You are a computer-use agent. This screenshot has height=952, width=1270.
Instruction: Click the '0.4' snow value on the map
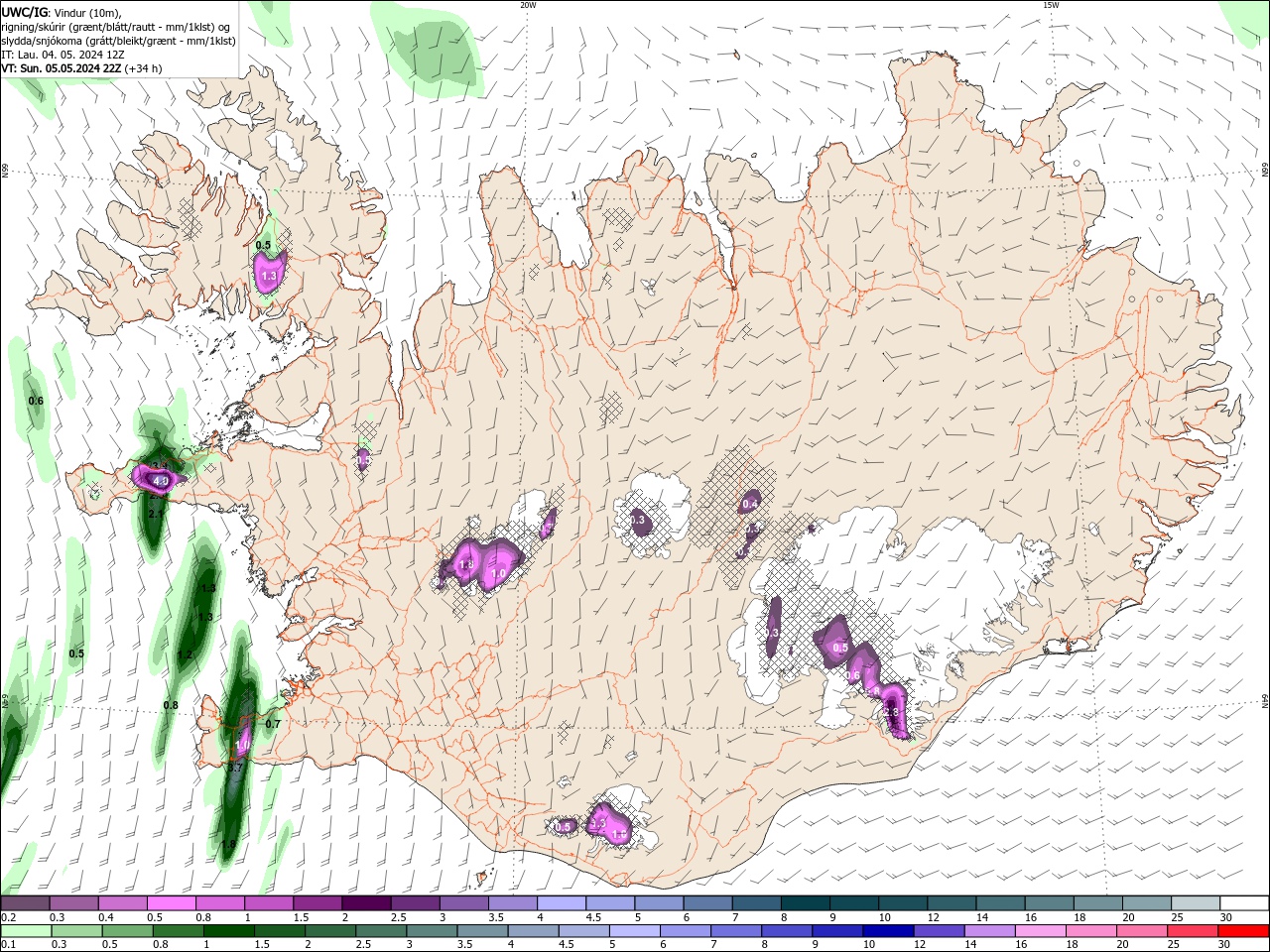click(x=750, y=504)
